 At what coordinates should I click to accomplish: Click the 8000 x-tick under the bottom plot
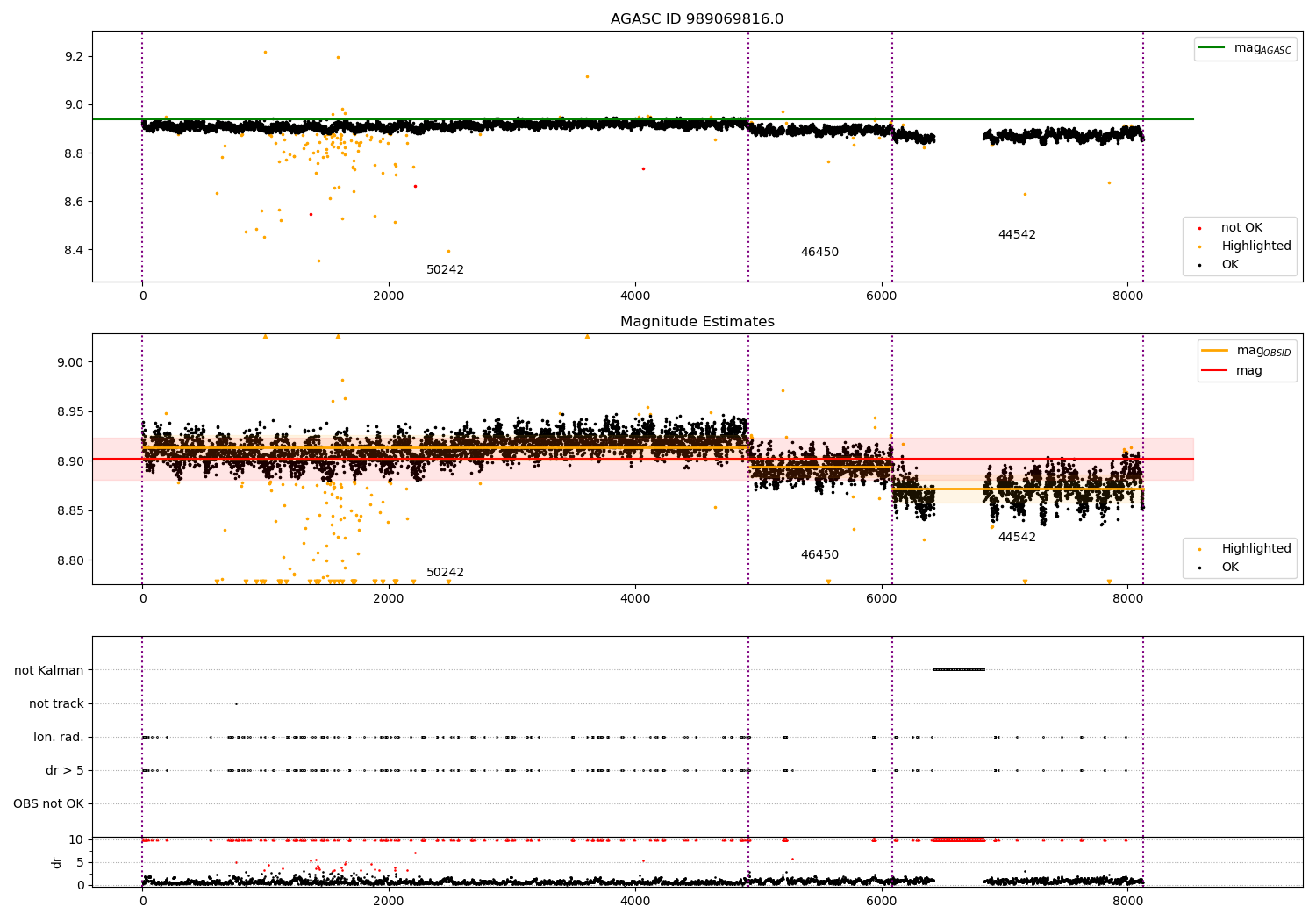(x=1128, y=901)
